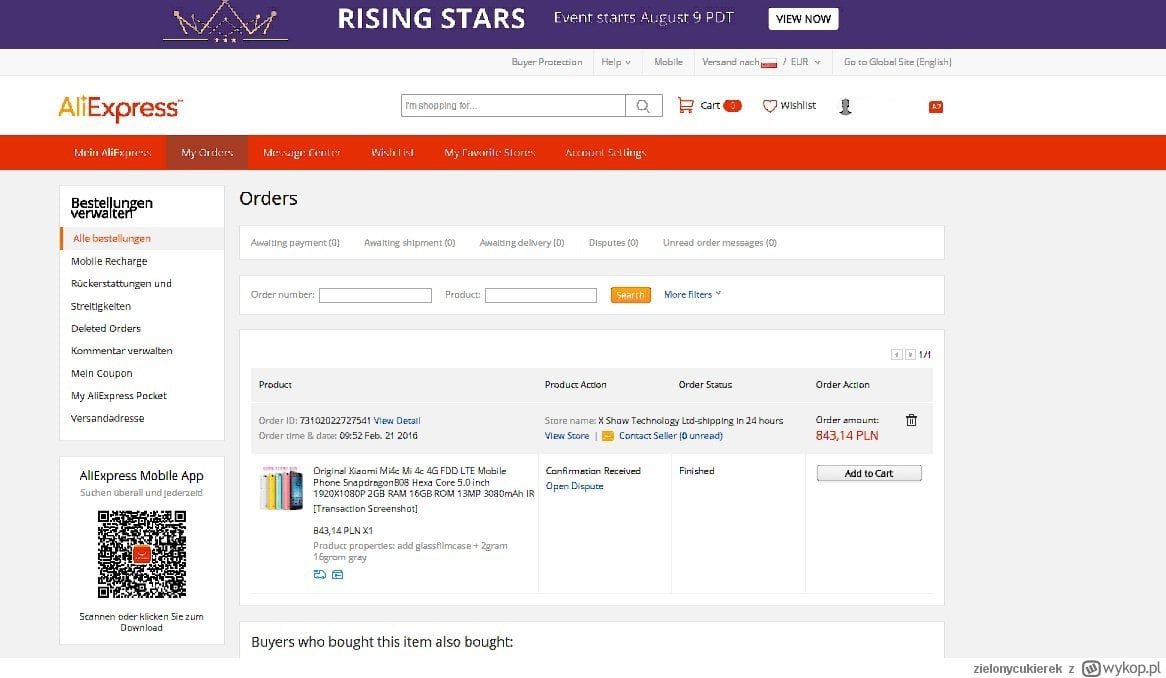This screenshot has height=678, width=1166.
Task: Click the Order number input field
Action: pos(376,295)
